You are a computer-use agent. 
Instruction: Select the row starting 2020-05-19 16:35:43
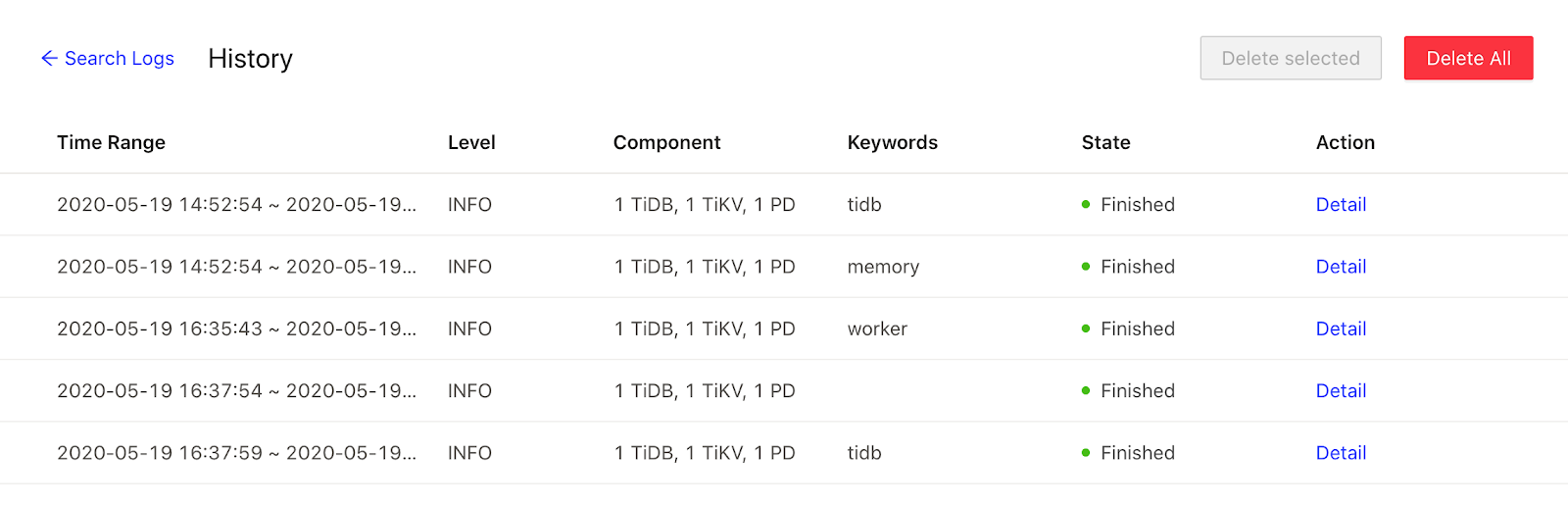click(236, 329)
